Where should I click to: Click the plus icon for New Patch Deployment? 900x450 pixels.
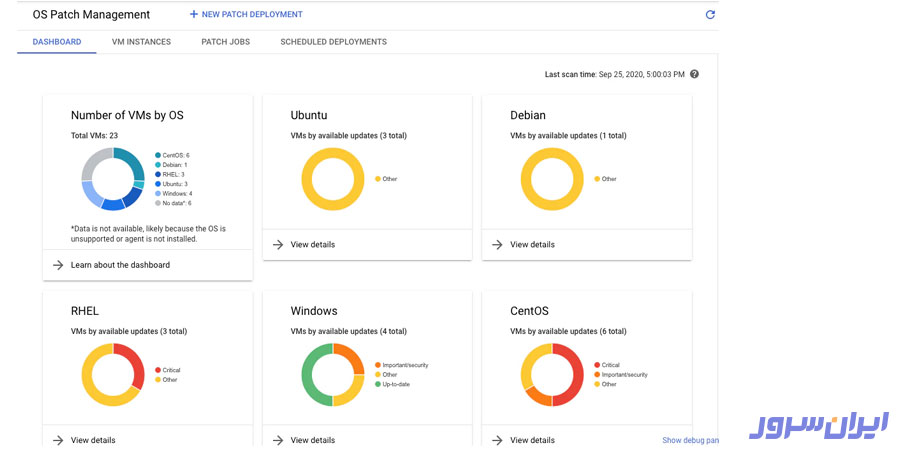(x=194, y=15)
